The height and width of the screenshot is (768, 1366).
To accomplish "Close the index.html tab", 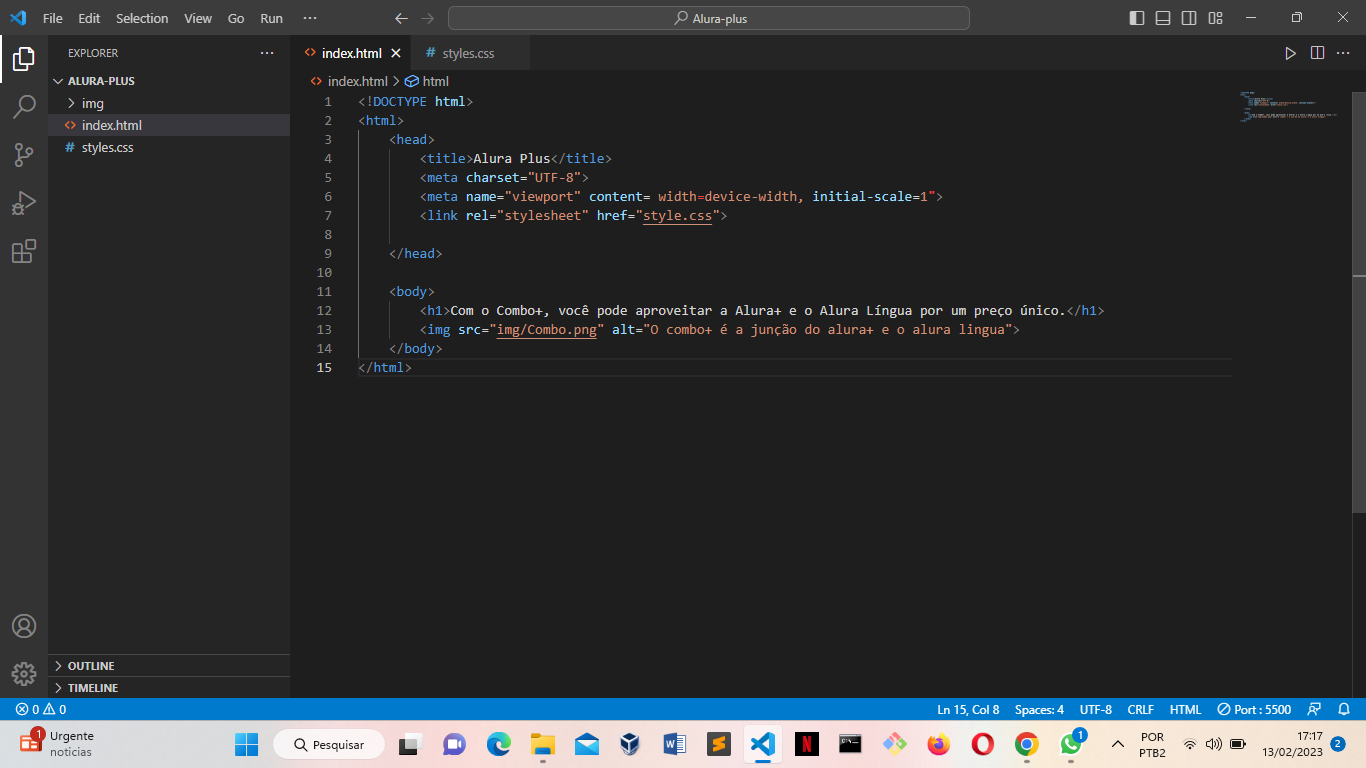I will point(396,53).
